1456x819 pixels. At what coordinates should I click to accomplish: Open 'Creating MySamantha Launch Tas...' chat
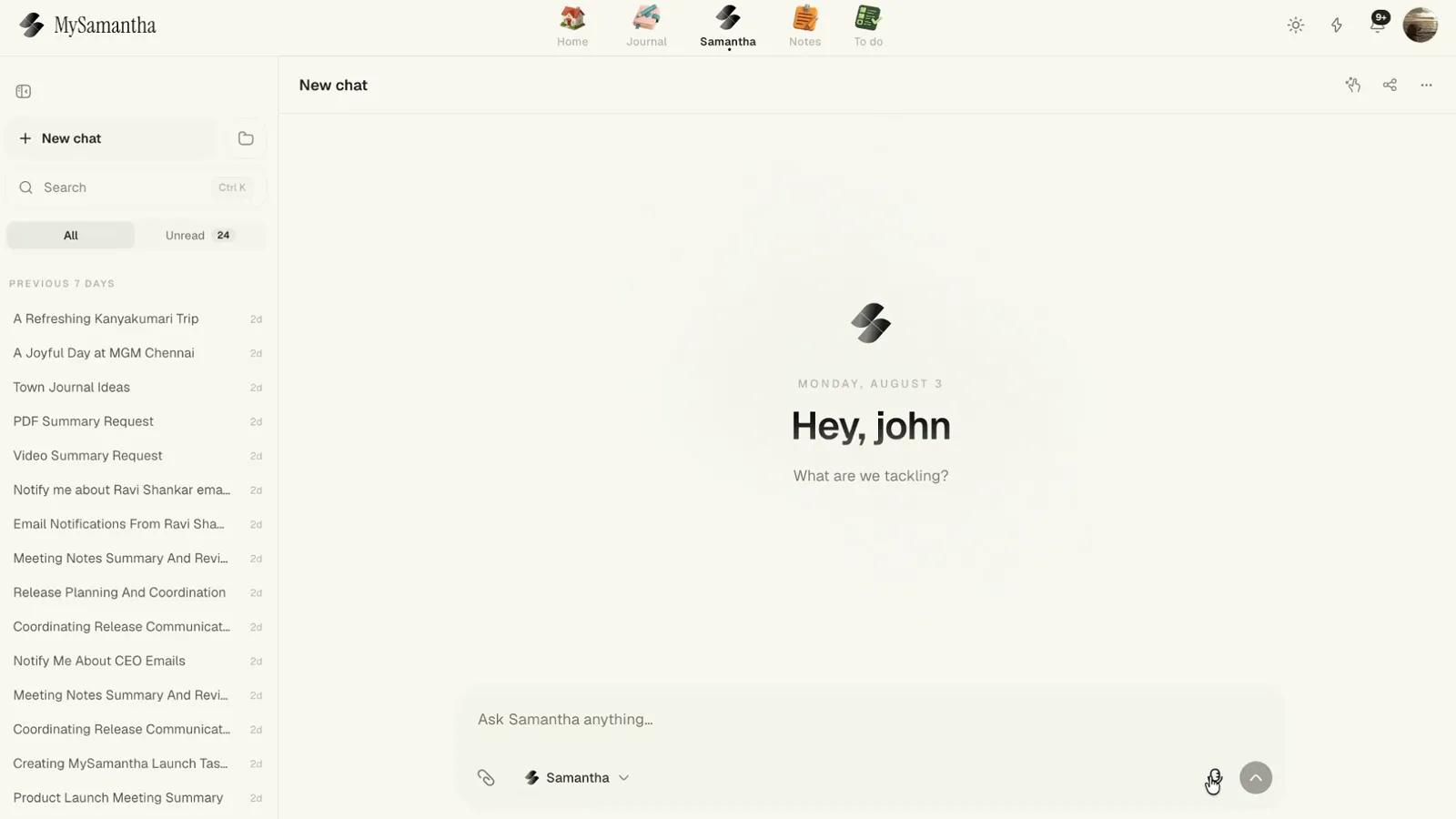(136, 763)
